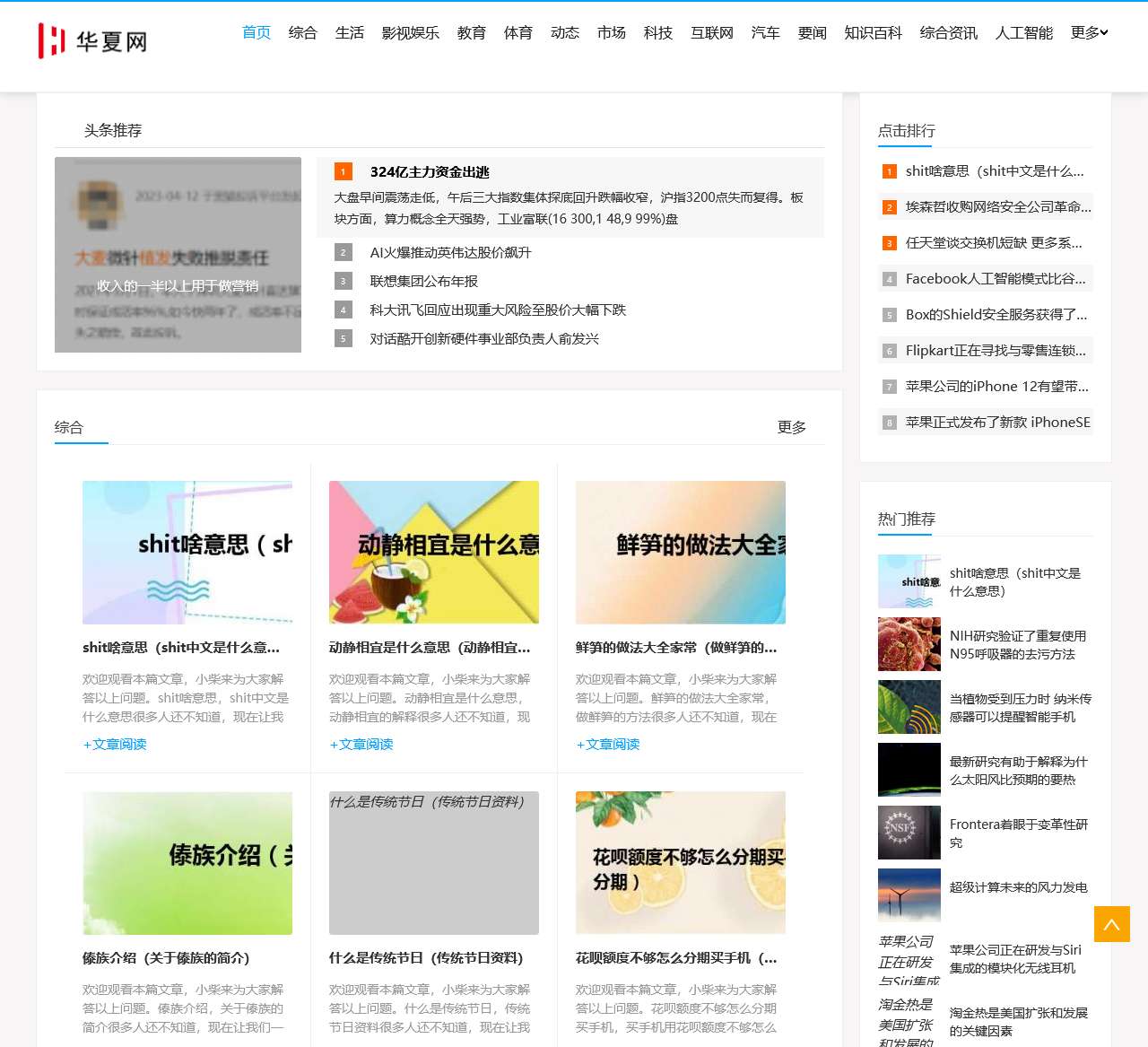Open article title 什么是传统节日 (传统节日资料)
Viewport: 1148px width, 1047px height.
click(426, 957)
